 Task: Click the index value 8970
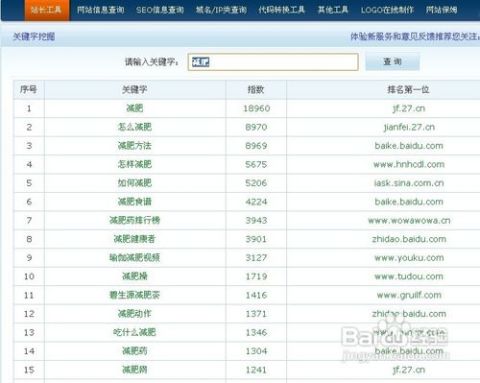click(256, 127)
